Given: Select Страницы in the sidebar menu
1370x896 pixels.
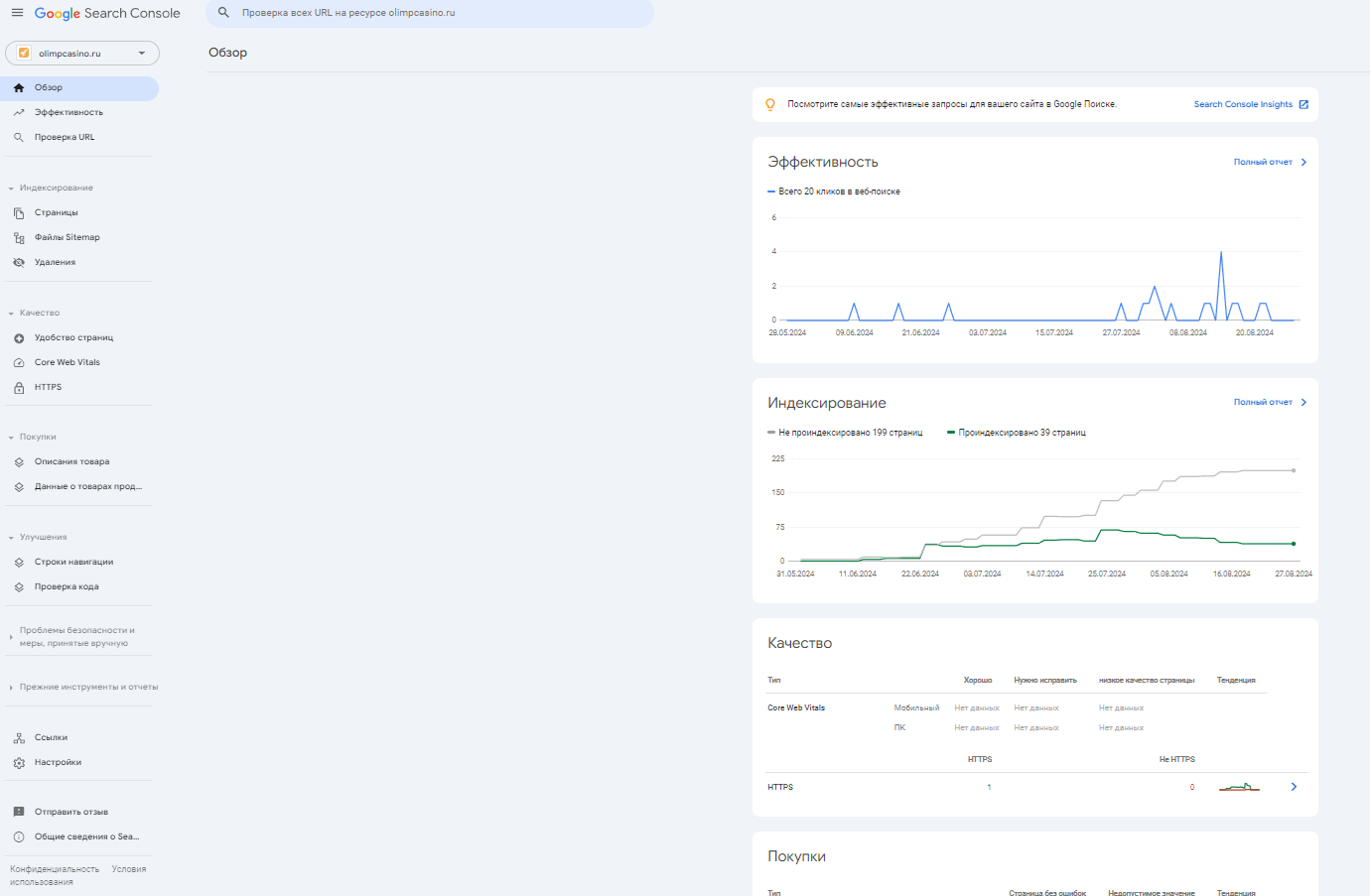Looking at the screenshot, I should [57, 212].
